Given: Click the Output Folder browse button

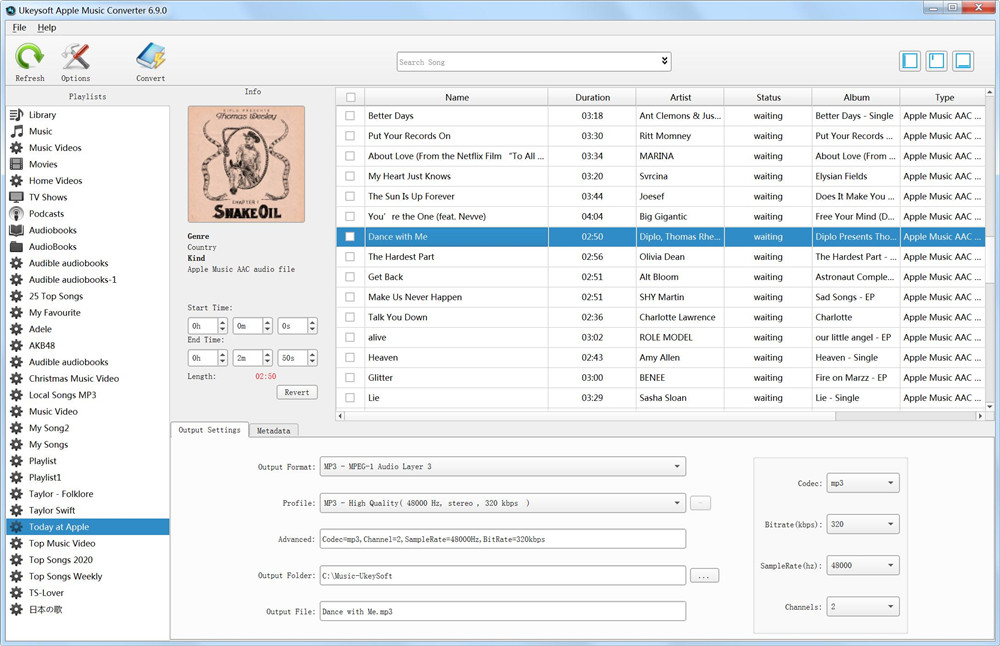Looking at the screenshot, I should [x=705, y=575].
